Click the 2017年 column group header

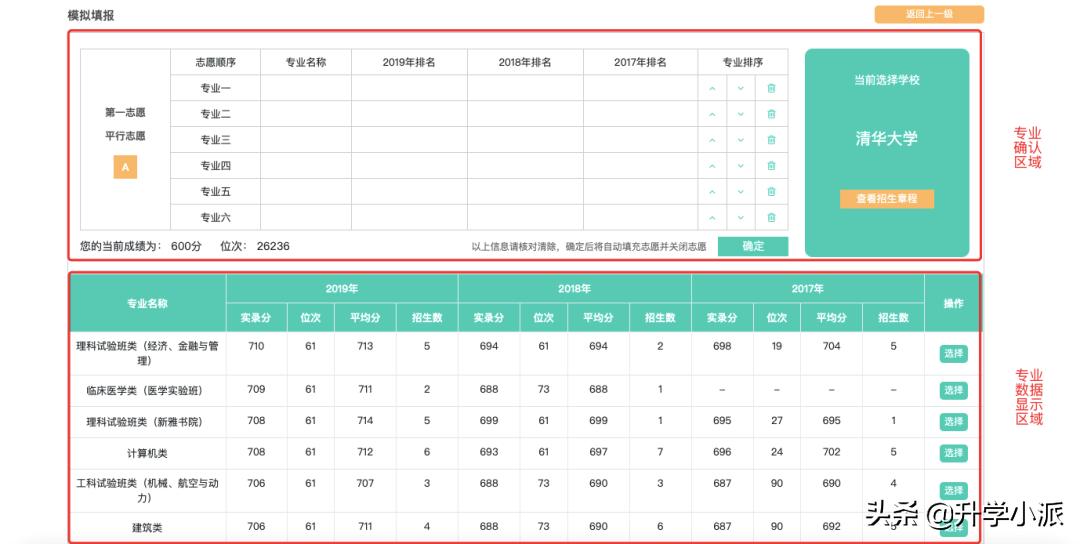[x=808, y=289]
